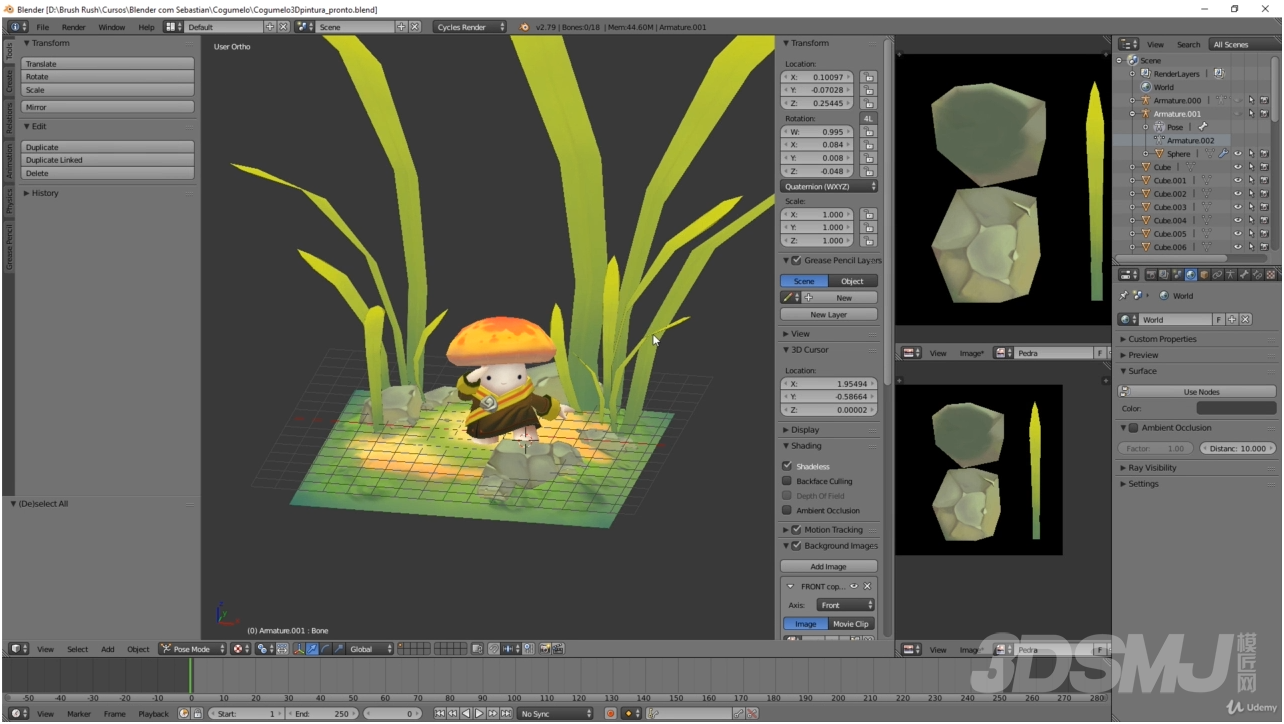Click the grease pencil draw brush icon
This screenshot has height=724, width=1284.
[x=788, y=297]
